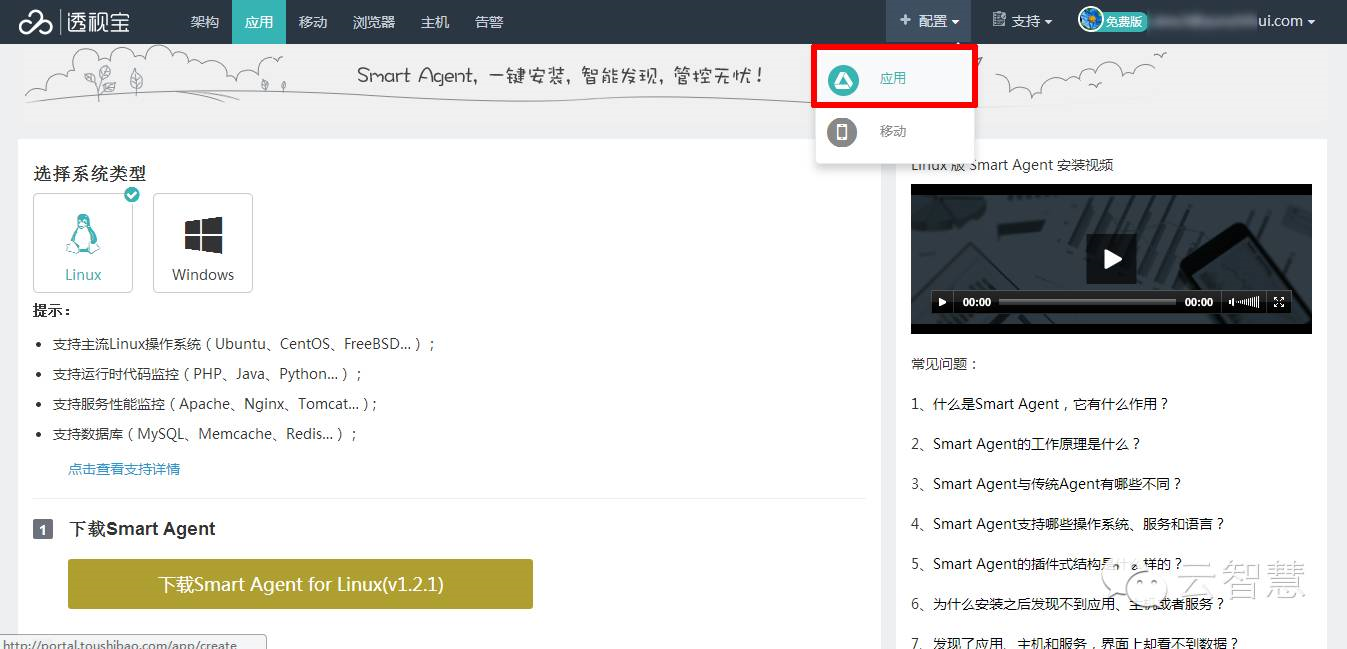Collapse the 配置 dropdown menu
The height and width of the screenshot is (649, 1347).
tap(929, 21)
